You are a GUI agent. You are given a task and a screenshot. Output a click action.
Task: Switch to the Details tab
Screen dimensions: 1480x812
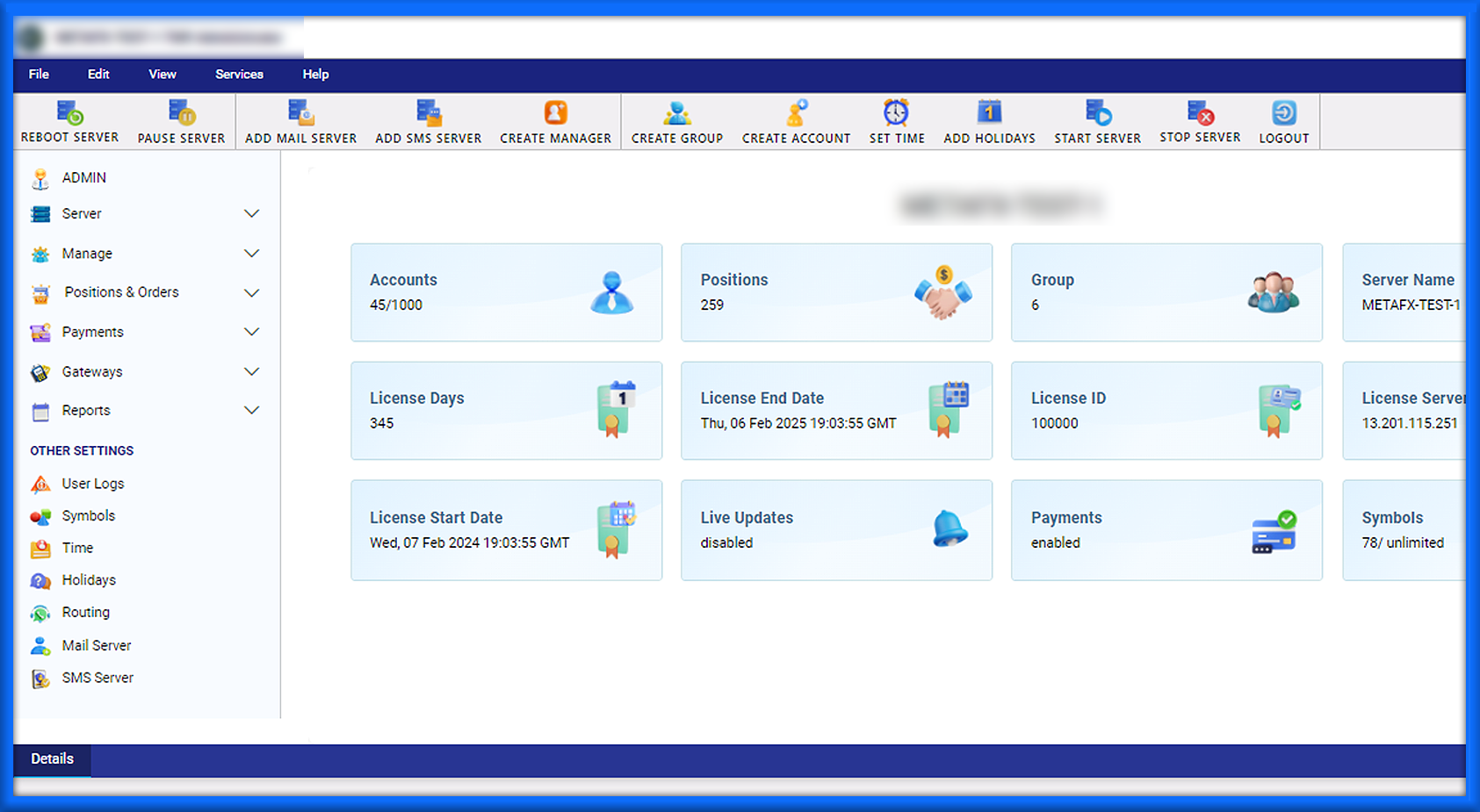(53, 759)
